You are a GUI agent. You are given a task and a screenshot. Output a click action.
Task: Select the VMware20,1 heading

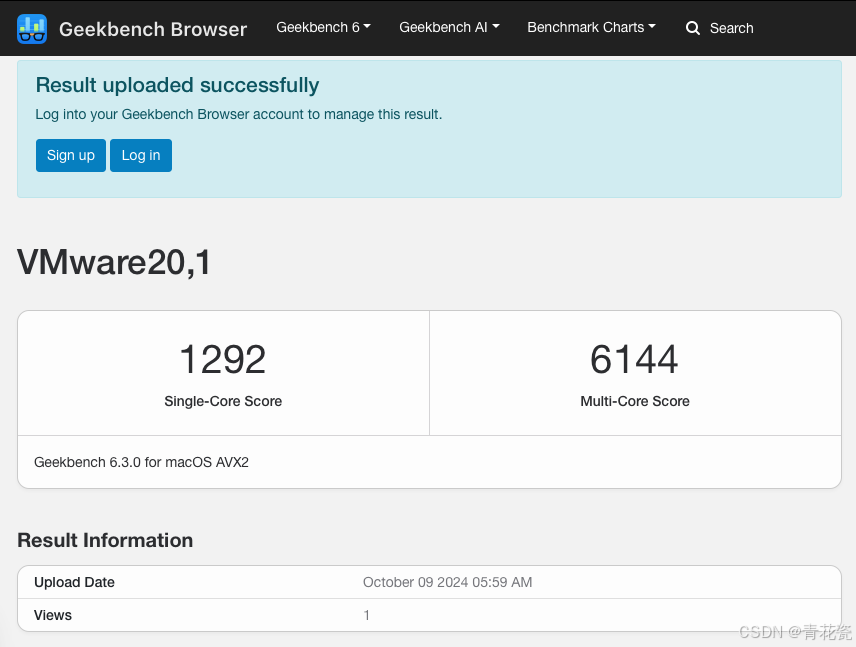coord(114,263)
